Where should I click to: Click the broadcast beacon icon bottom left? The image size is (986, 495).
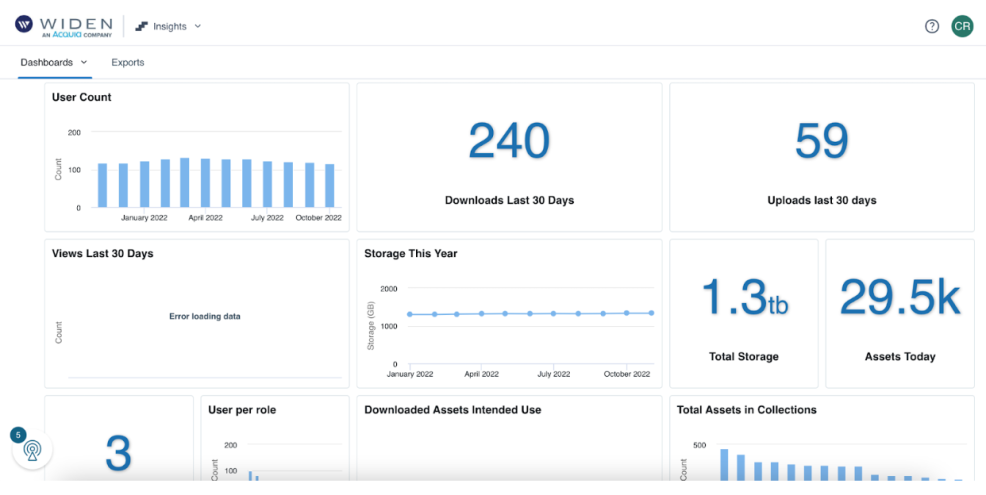click(x=33, y=450)
